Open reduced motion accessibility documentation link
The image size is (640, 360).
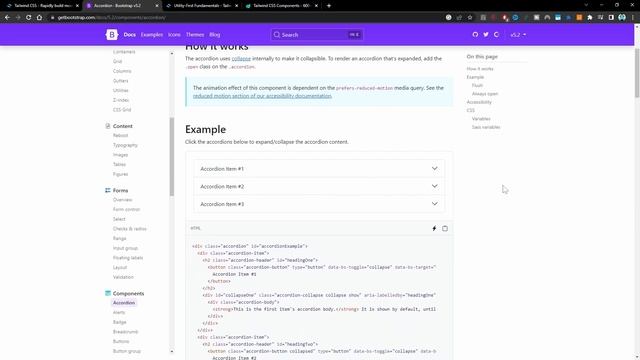point(262,96)
